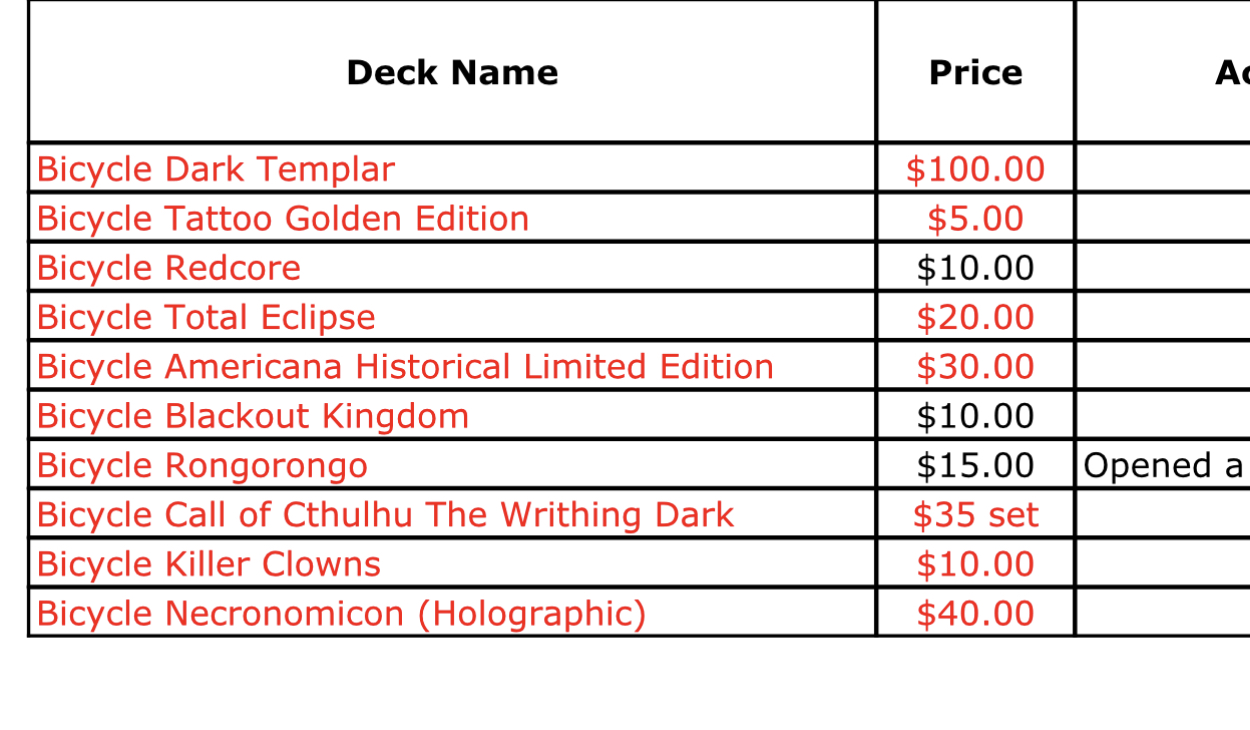Select the $35 set price cell
Viewport: 1250px width, 730px height.
(975, 514)
